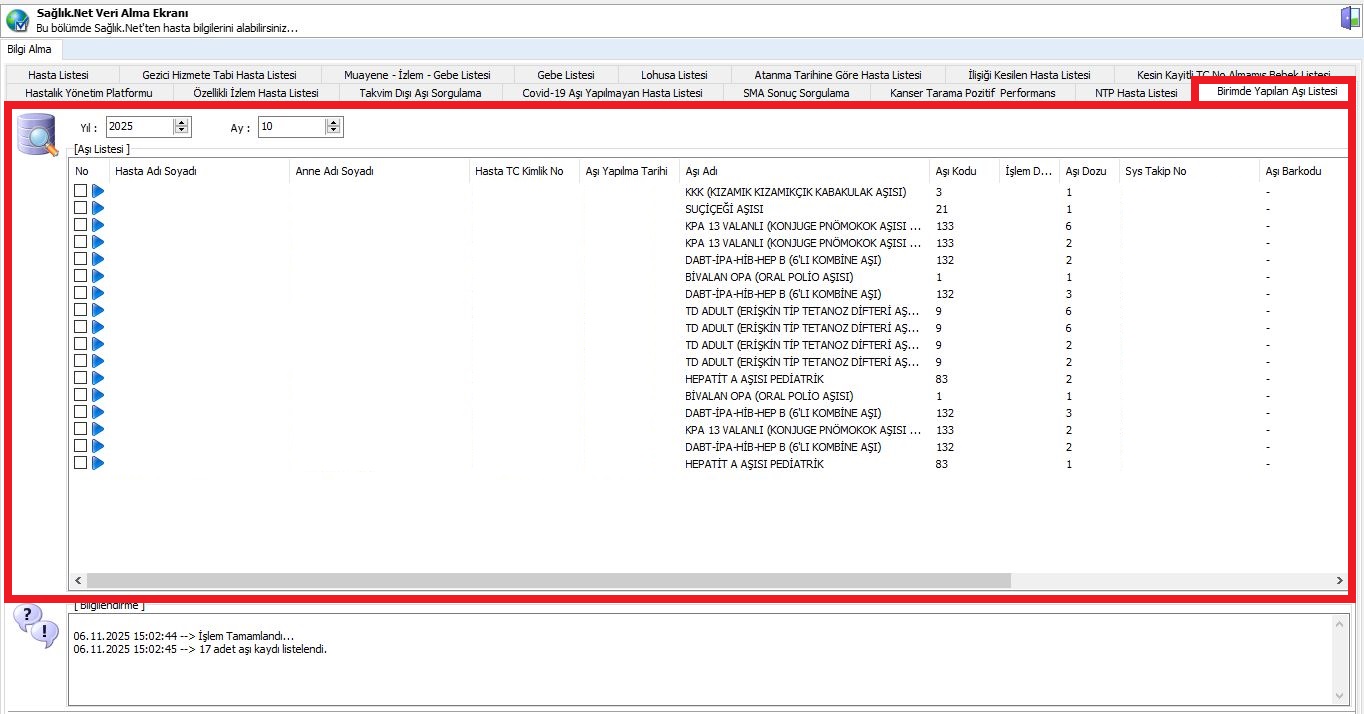Viewport: 1364px width, 714px height.
Task: Click the database search (query) icon
Action: pyautogui.click(x=38, y=135)
